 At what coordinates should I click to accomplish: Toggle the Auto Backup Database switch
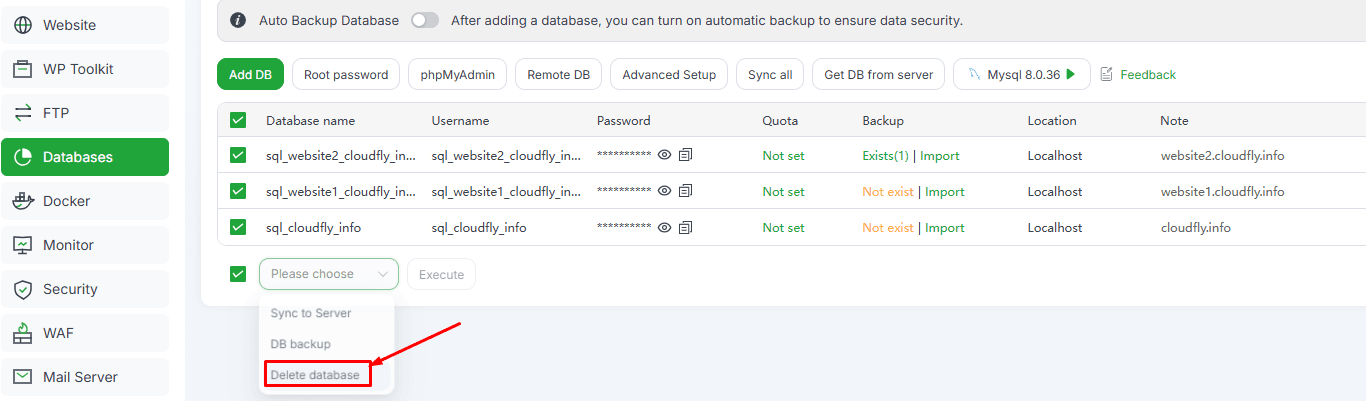pyautogui.click(x=425, y=20)
